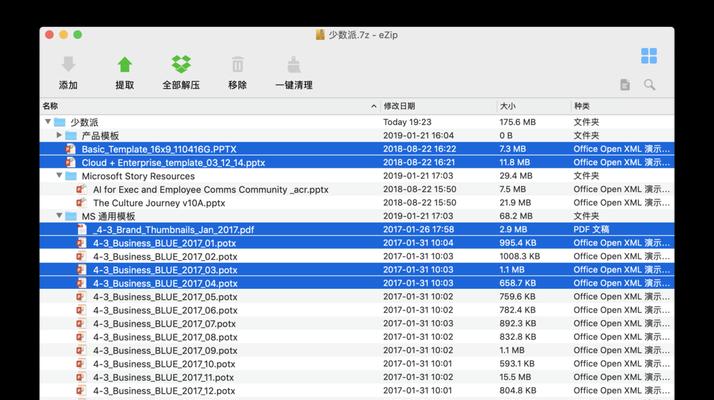Click the Cloud + Enterprise_template pptx file icon

click(x=70, y=162)
